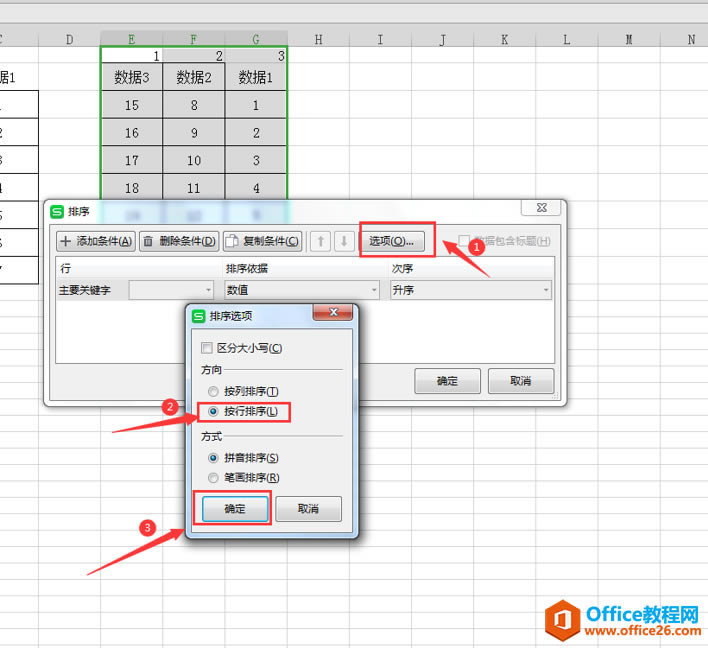Viewport: 708px width, 648px height.
Task: Select sort by row (按行排序) radio button
Action: 213,411
